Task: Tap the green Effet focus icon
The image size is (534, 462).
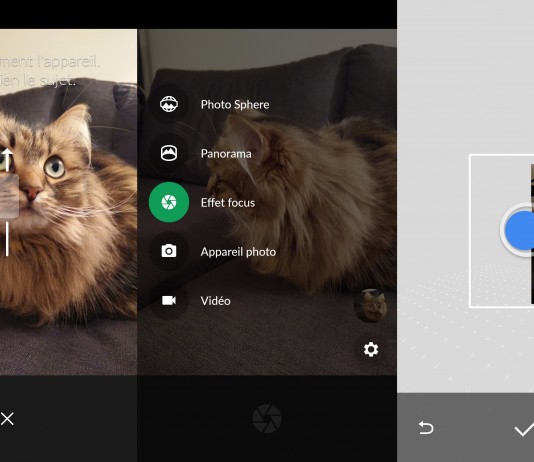Action: 169,202
